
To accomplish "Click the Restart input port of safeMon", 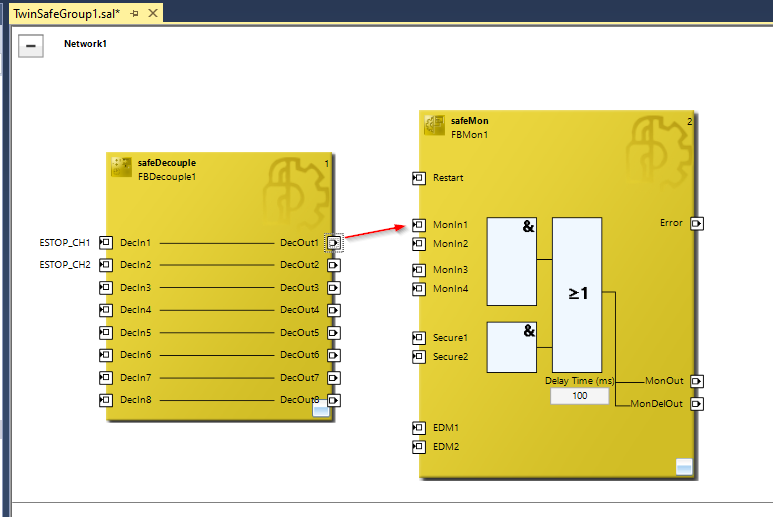I will 419,178.
